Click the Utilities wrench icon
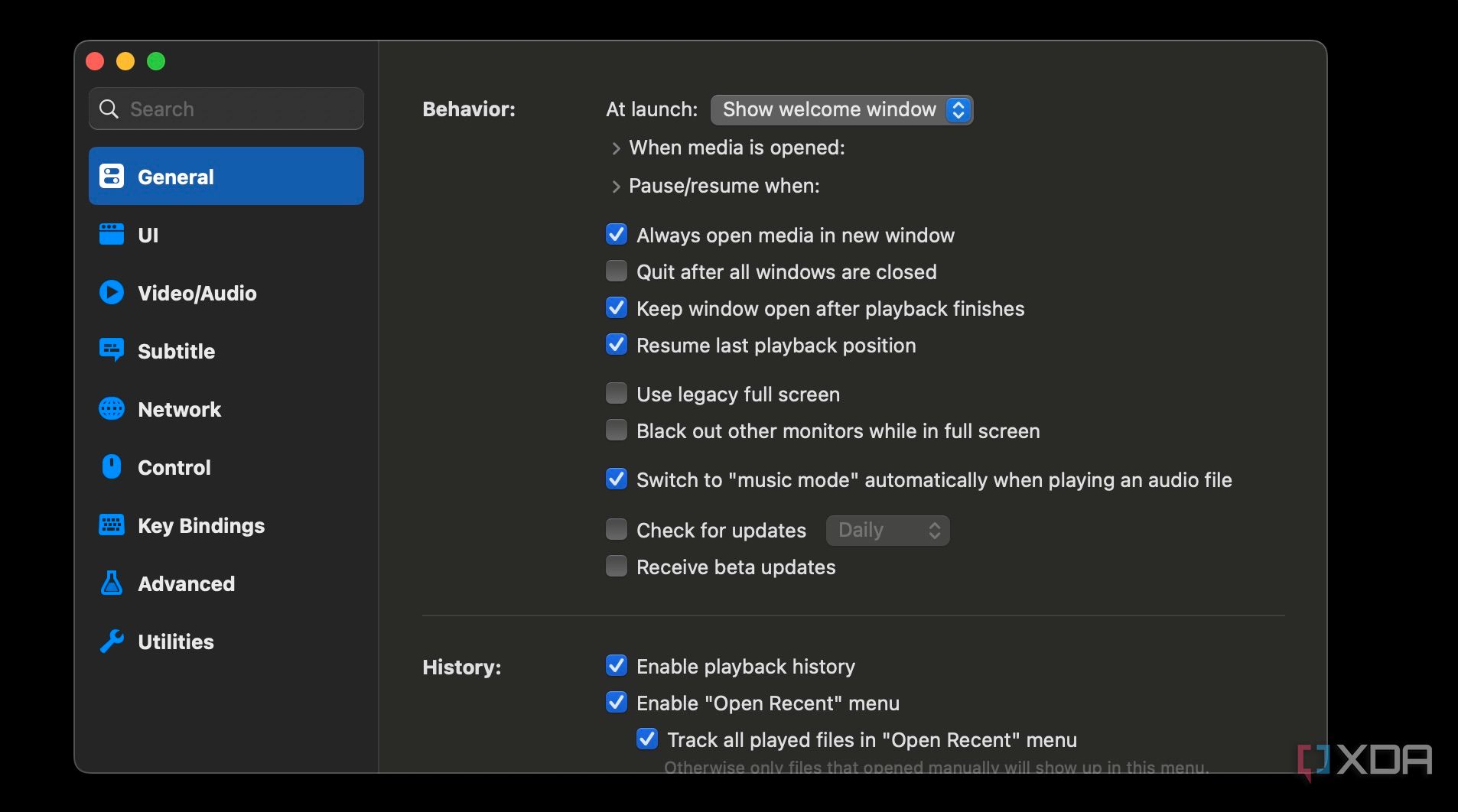 112,641
